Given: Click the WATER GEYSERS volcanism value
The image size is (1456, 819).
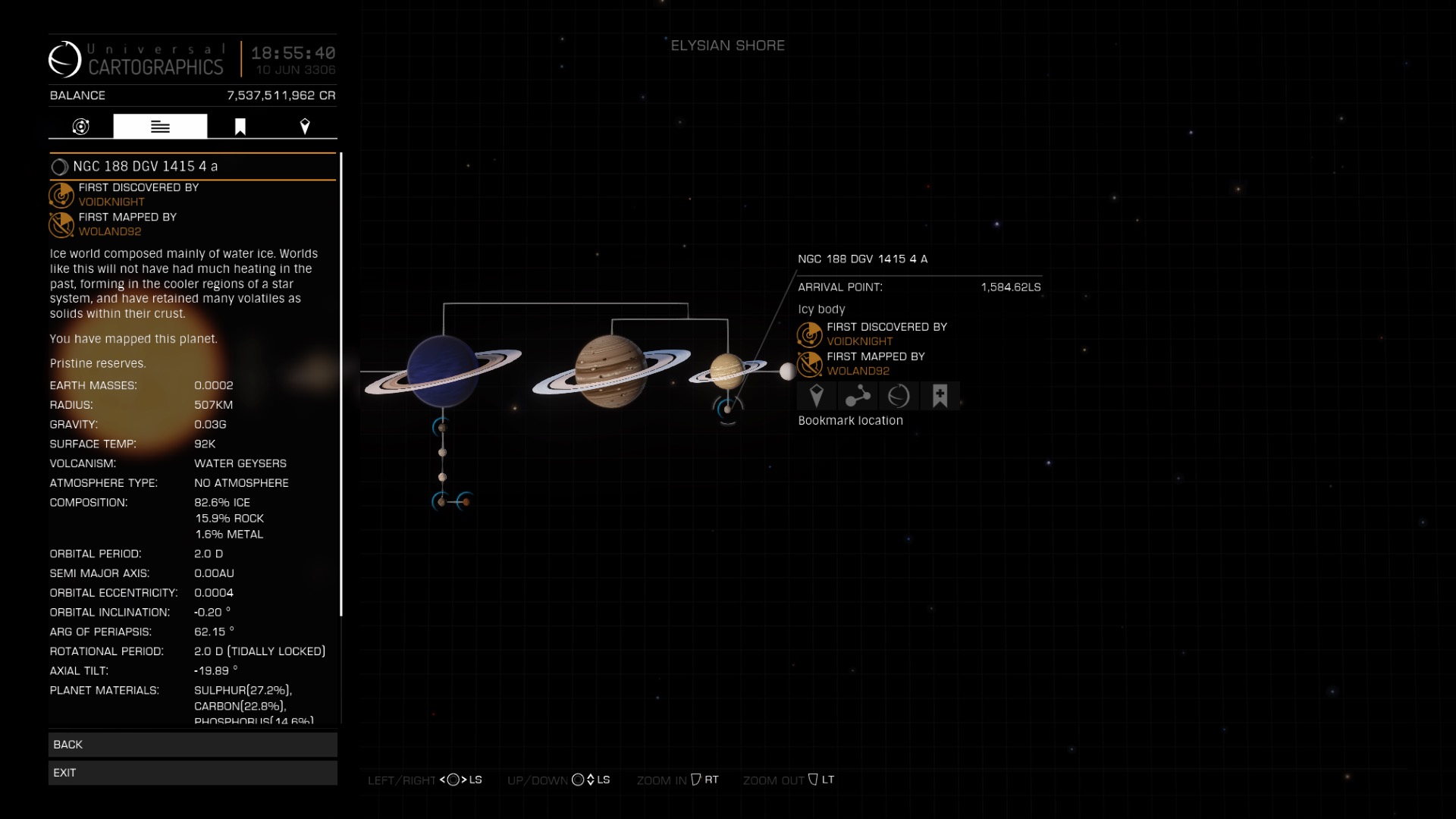Looking at the screenshot, I should (x=240, y=463).
